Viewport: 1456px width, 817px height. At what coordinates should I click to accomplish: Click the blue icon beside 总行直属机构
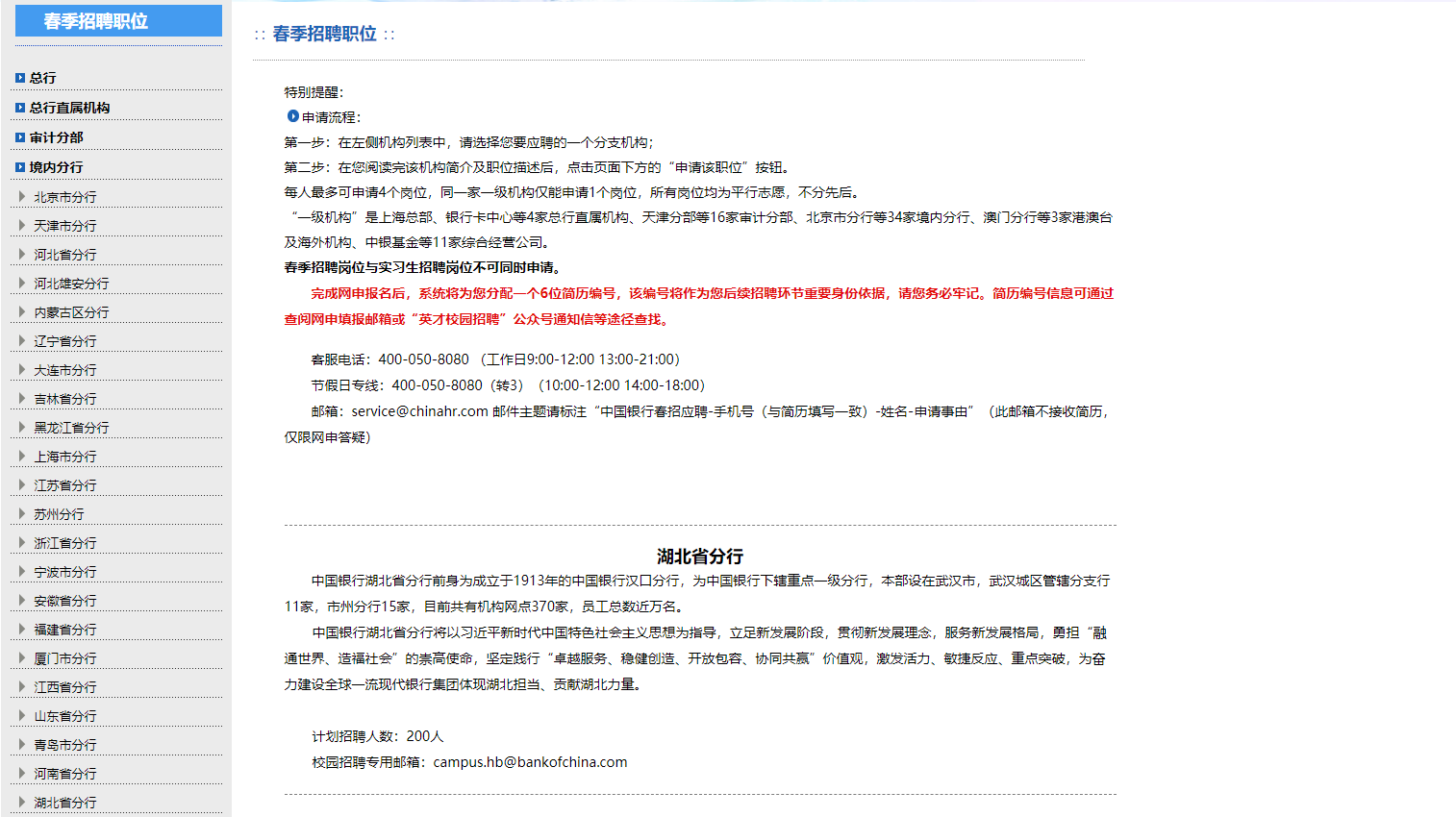point(20,108)
